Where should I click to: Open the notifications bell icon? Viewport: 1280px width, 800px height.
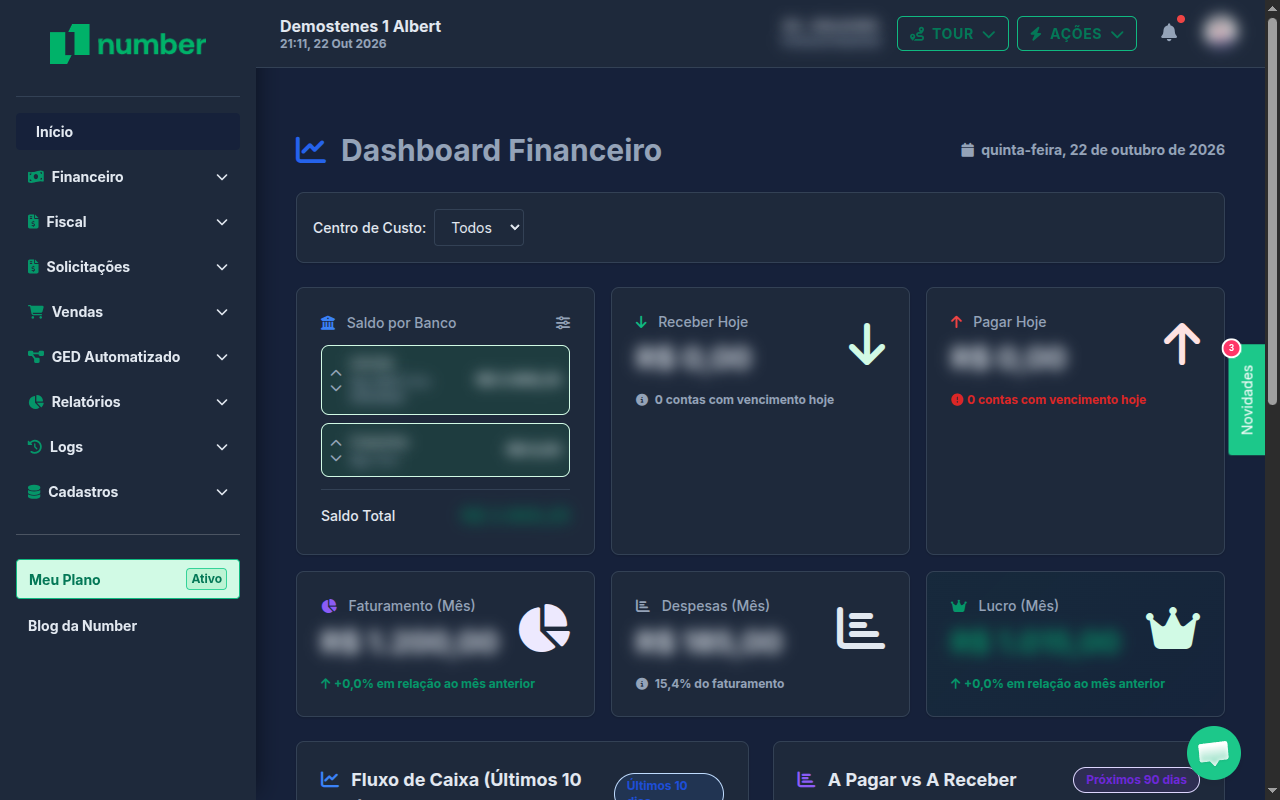[1169, 33]
